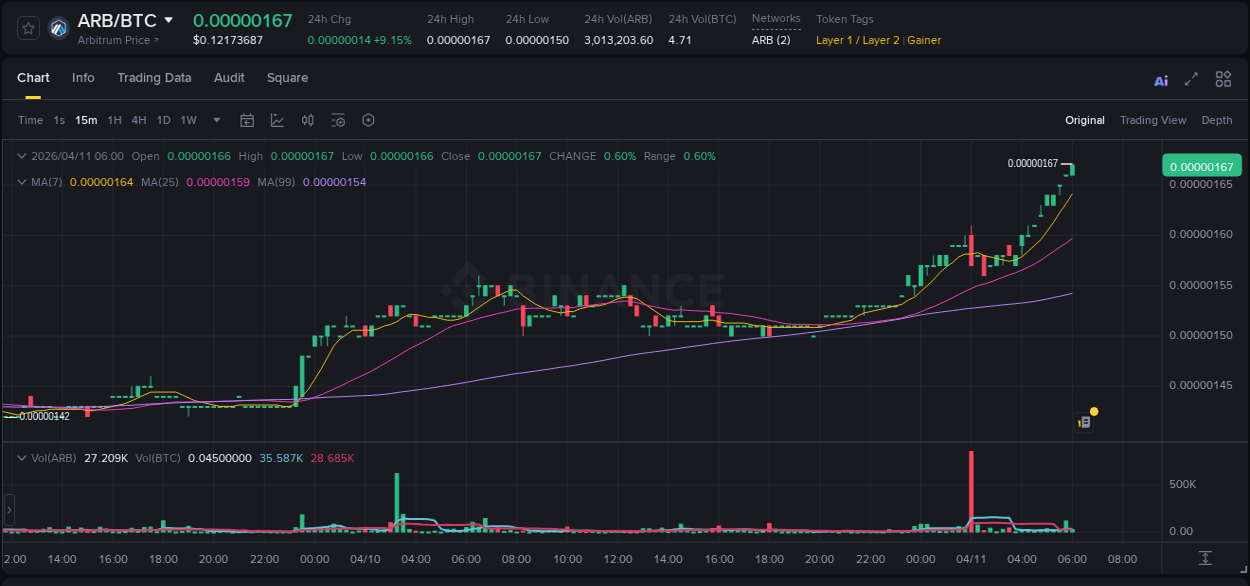Screen dimensions: 1250x586
Task: Click the calendar date-range icon
Action: point(247,120)
